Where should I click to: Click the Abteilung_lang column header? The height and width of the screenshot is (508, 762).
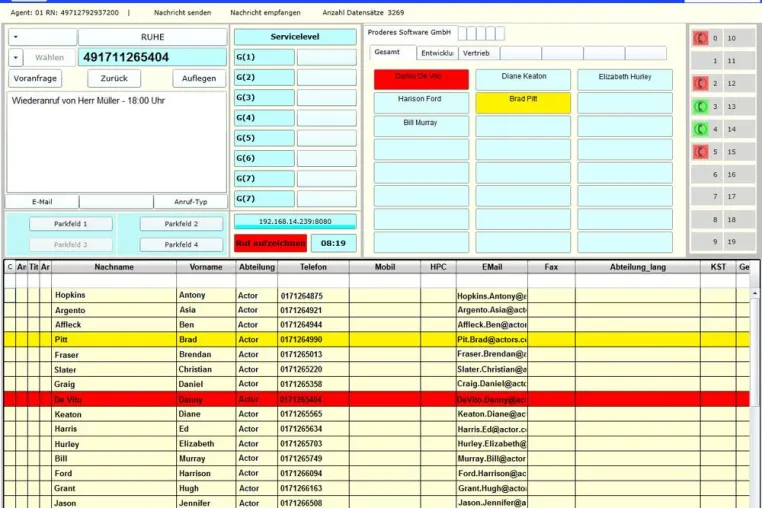(638, 267)
